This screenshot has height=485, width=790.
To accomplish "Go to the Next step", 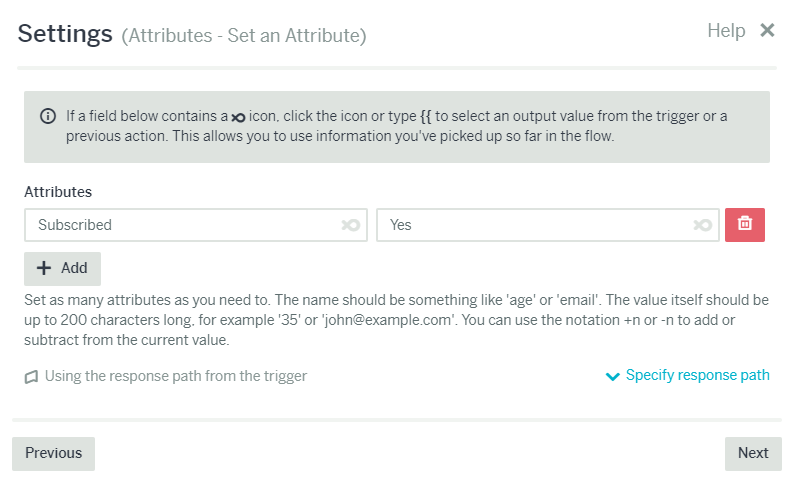I will click(x=753, y=453).
